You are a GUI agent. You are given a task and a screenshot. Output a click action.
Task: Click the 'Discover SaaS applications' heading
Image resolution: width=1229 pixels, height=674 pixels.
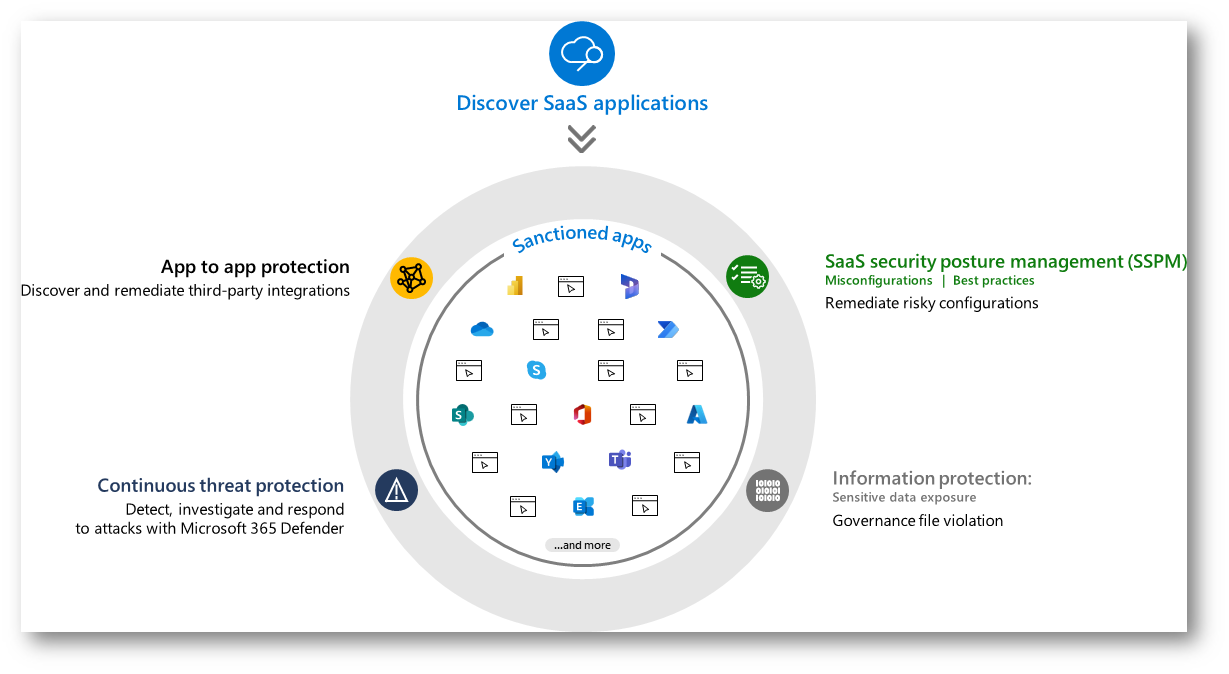coord(582,103)
